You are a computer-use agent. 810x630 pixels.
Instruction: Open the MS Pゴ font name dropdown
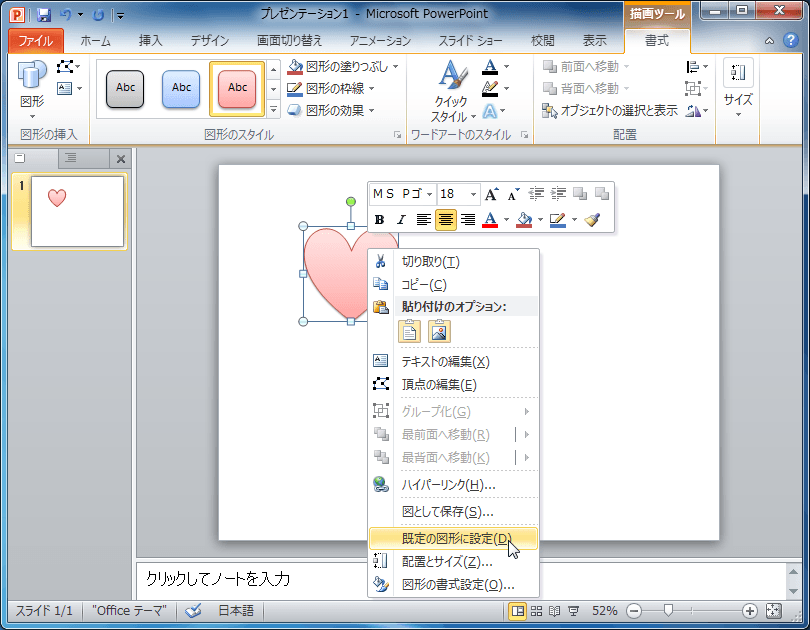click(429, 194)
